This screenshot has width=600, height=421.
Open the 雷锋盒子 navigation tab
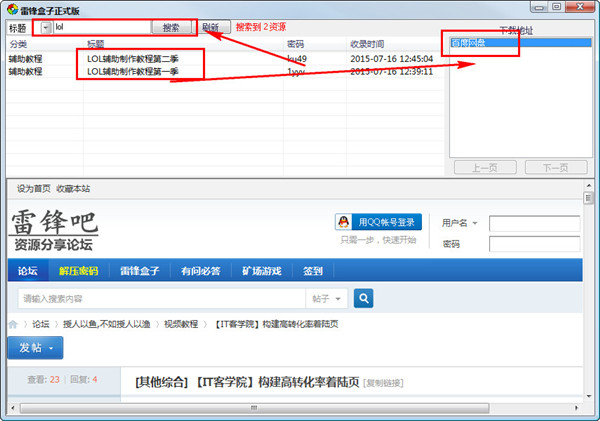point(140,271)
